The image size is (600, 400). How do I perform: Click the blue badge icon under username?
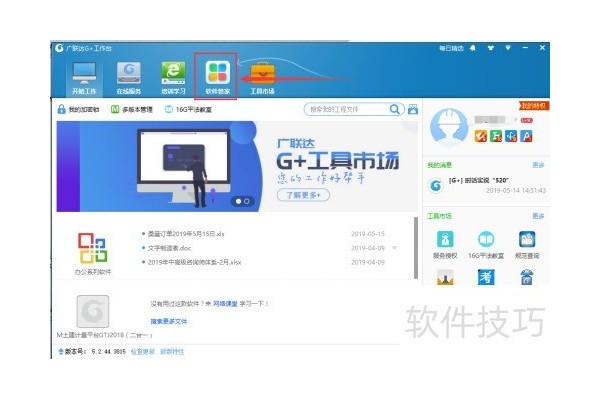[x=511, y=136]
